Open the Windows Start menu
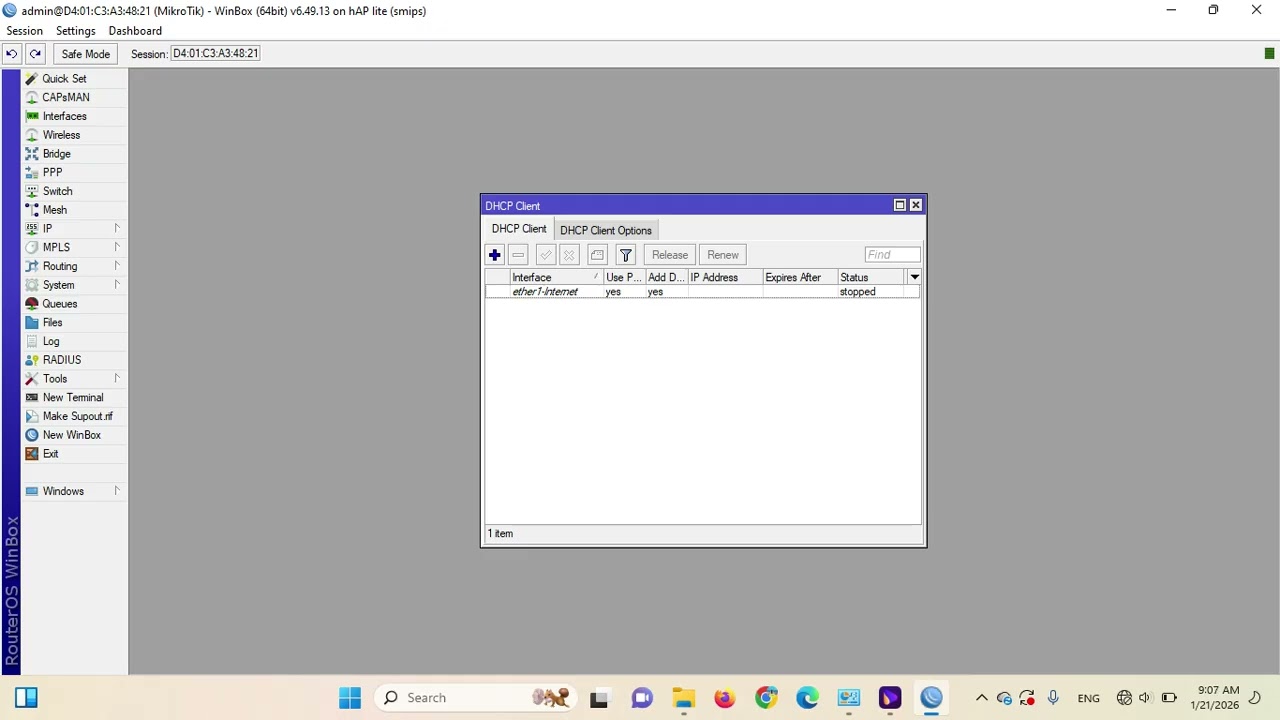 point(350,698)
